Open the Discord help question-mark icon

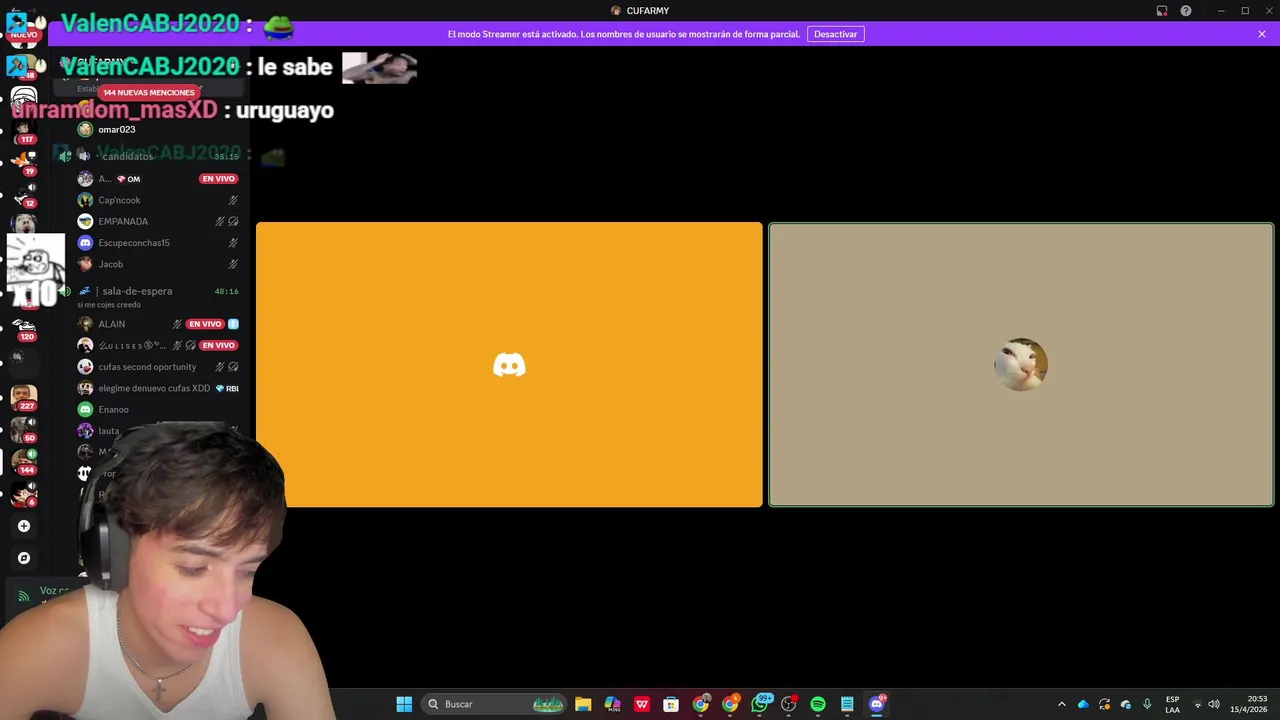pyautogui.click(x=1186, y=11)
